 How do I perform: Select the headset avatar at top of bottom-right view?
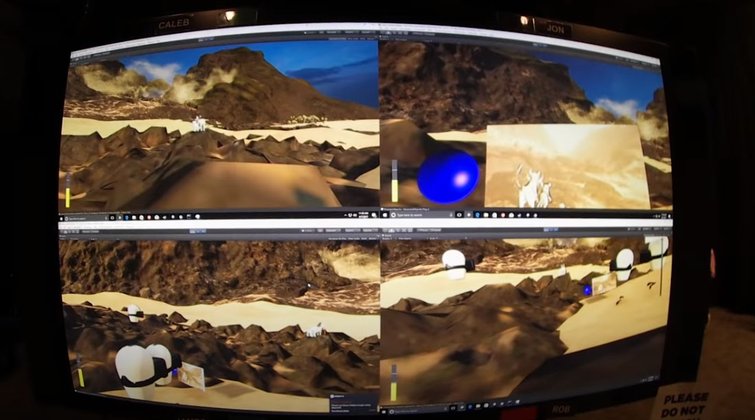[x=455, y=263]
